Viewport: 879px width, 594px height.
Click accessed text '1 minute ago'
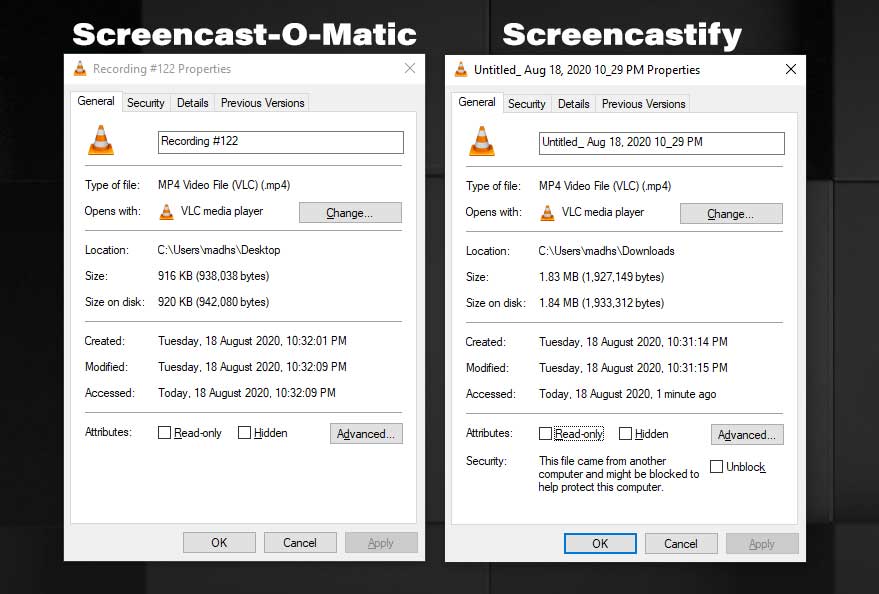click(x=687, y=394)
